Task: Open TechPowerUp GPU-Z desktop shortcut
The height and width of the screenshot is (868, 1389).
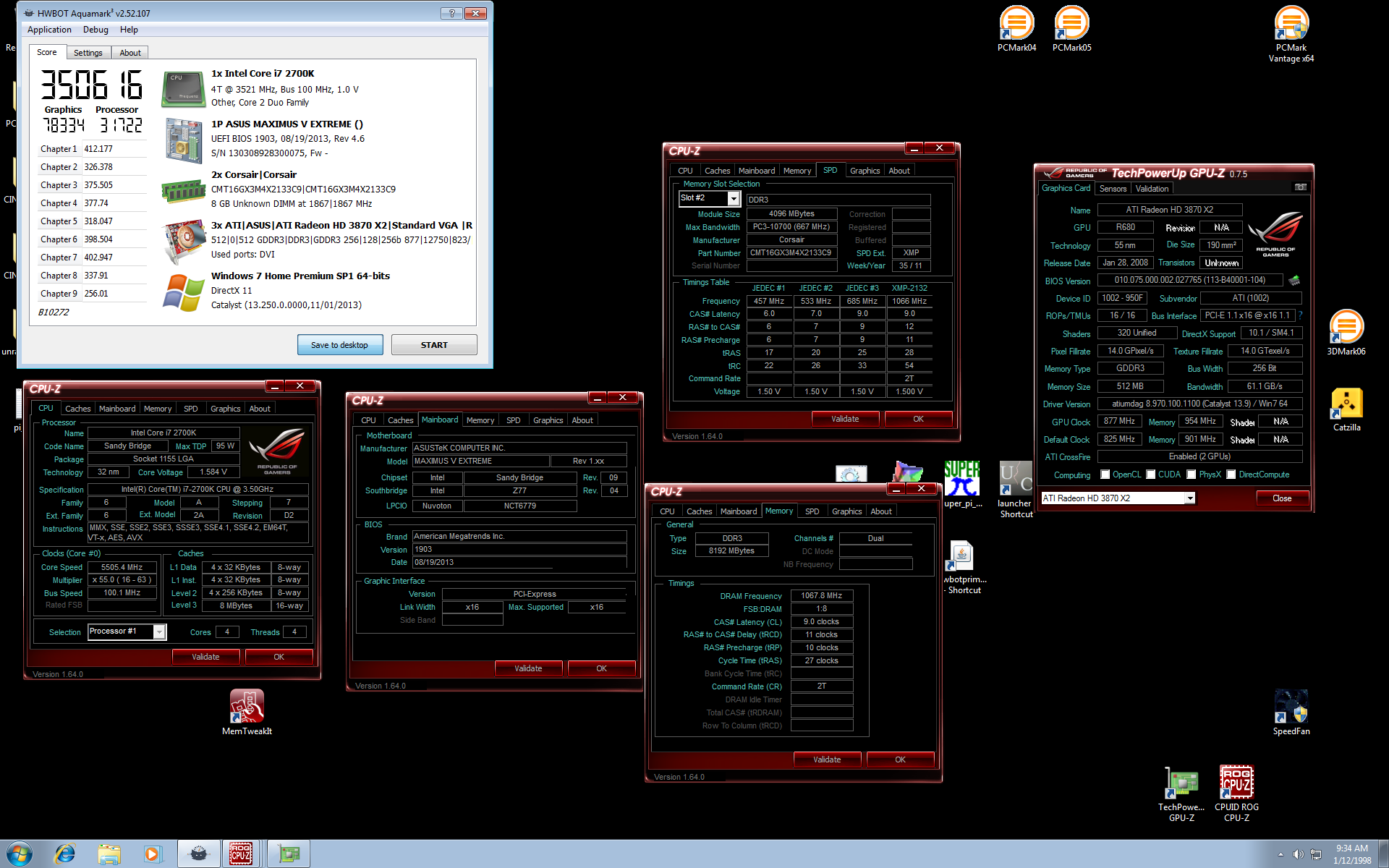Action: [x=1181, y=793]
